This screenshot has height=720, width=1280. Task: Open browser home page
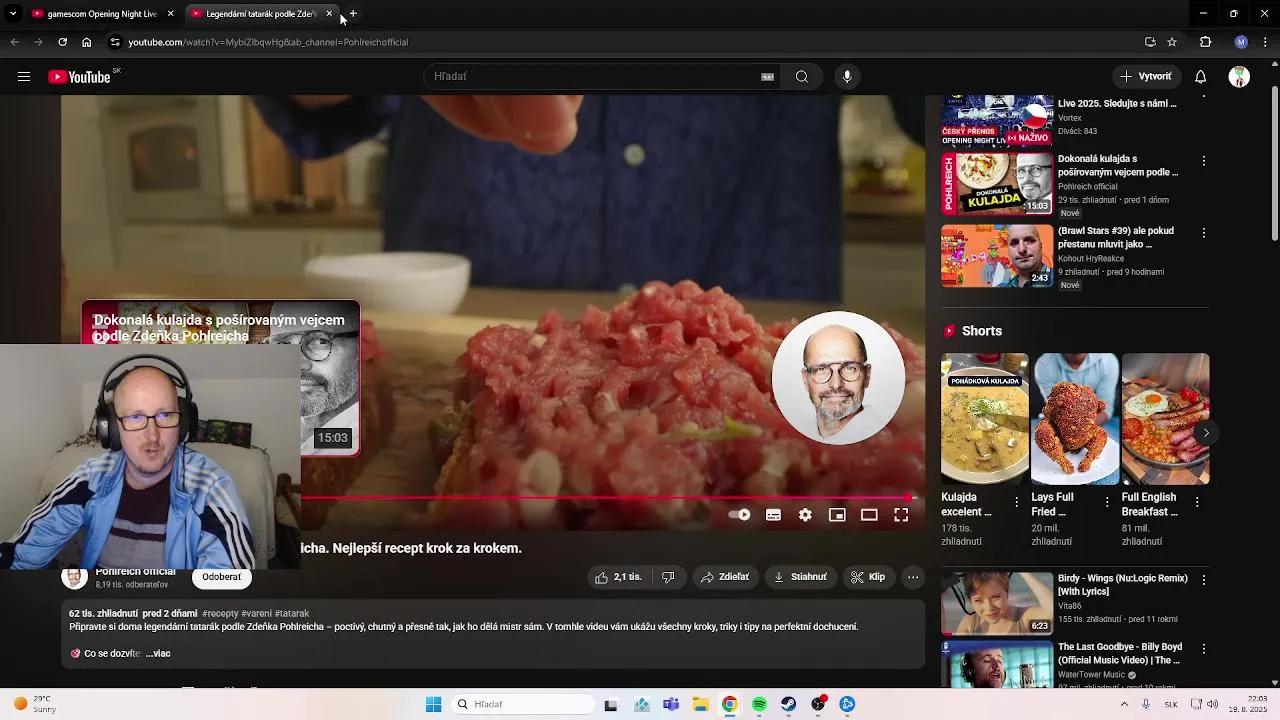(86, 42)
